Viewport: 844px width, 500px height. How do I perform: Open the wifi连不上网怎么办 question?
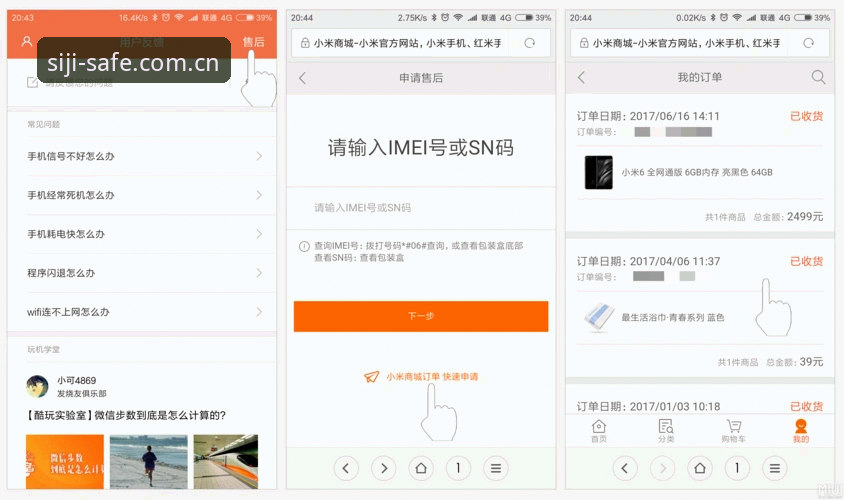[x=142, y=312]
